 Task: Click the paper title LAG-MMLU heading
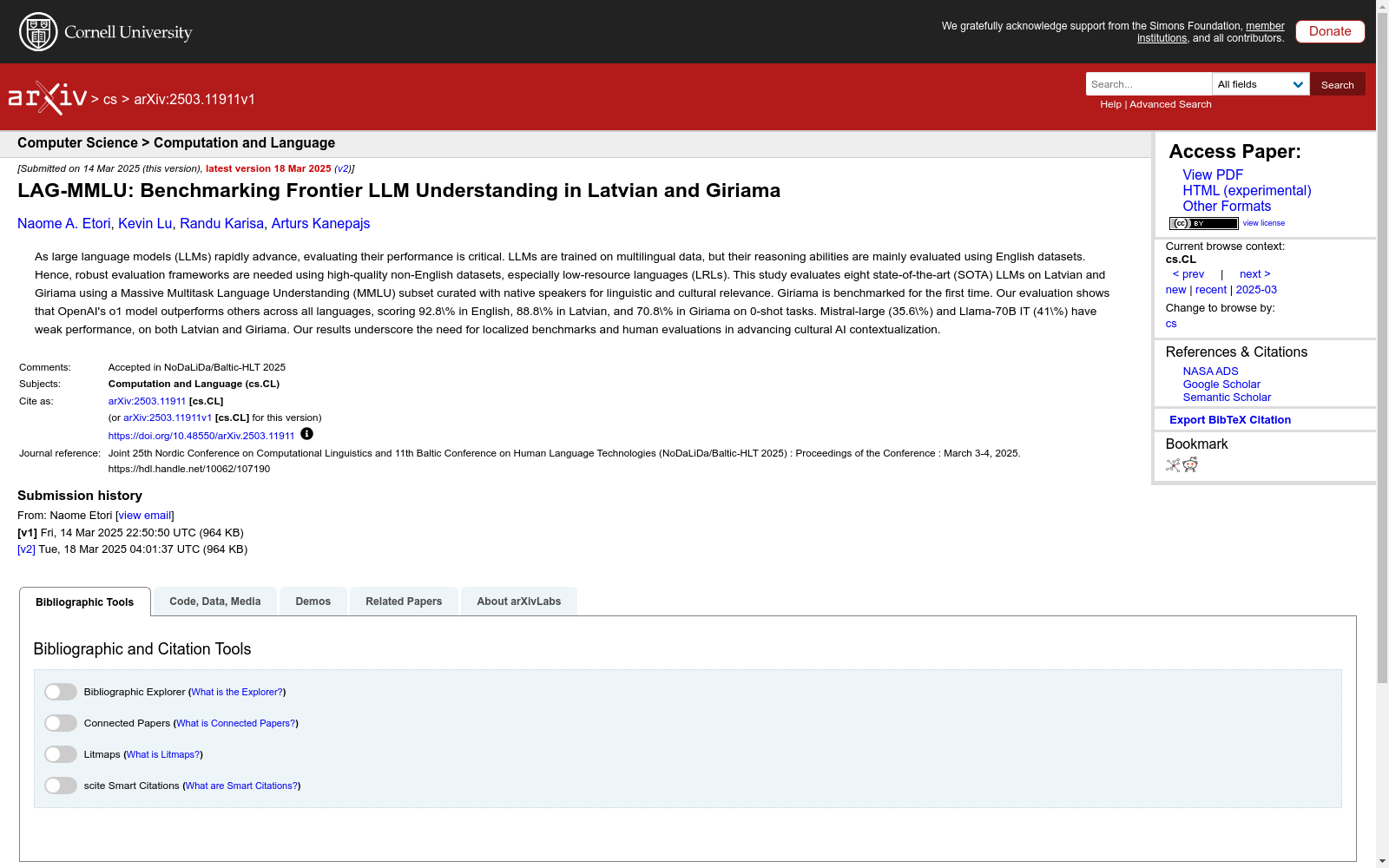click(399, 191)
